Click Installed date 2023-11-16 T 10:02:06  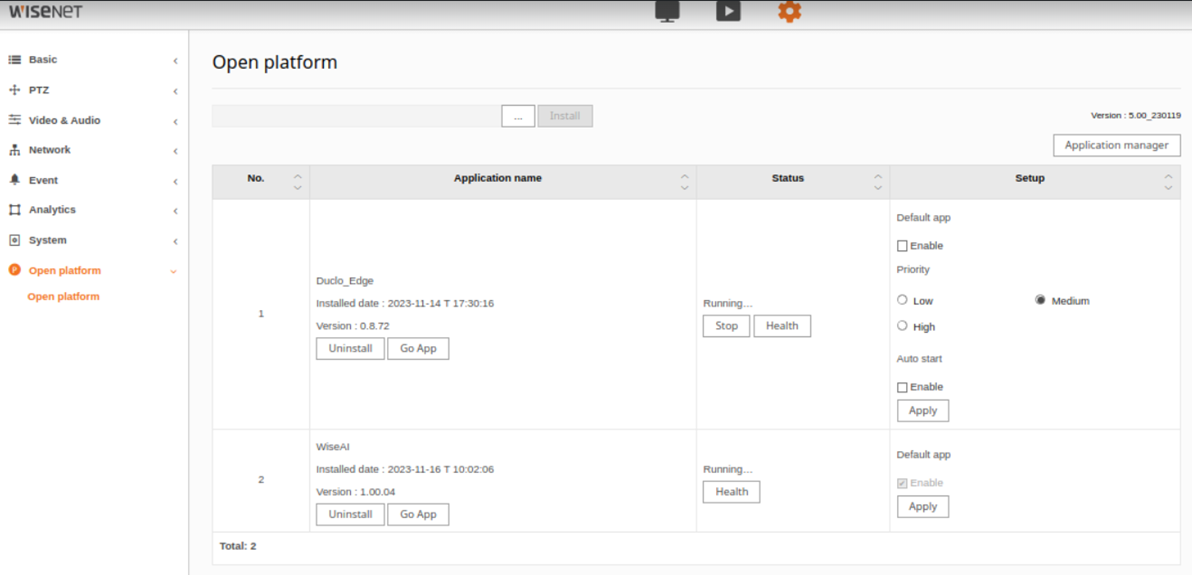point(405,469)
